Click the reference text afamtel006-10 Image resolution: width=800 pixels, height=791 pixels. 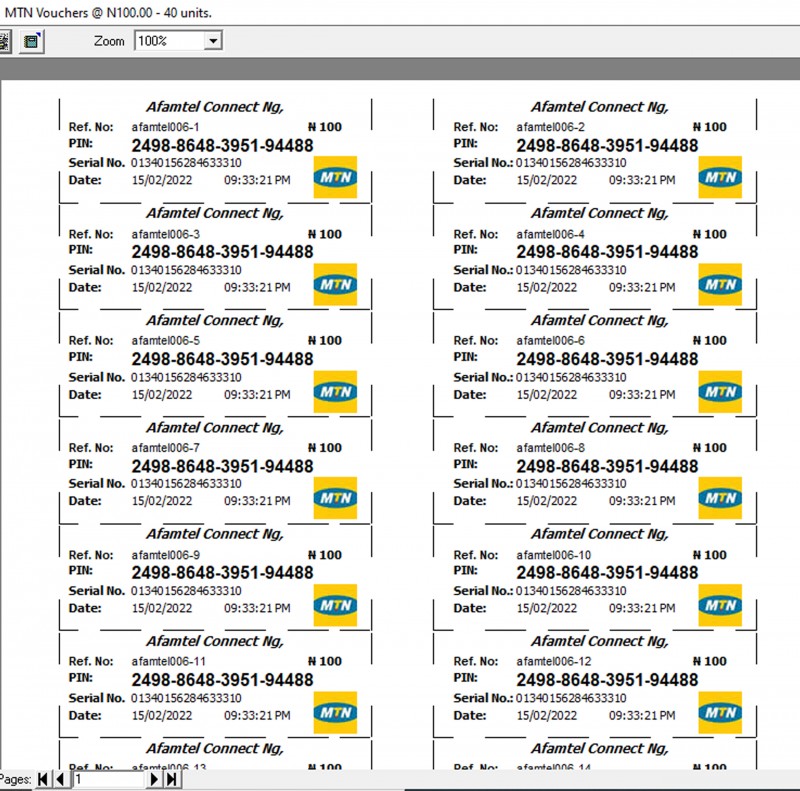point(554,555)
